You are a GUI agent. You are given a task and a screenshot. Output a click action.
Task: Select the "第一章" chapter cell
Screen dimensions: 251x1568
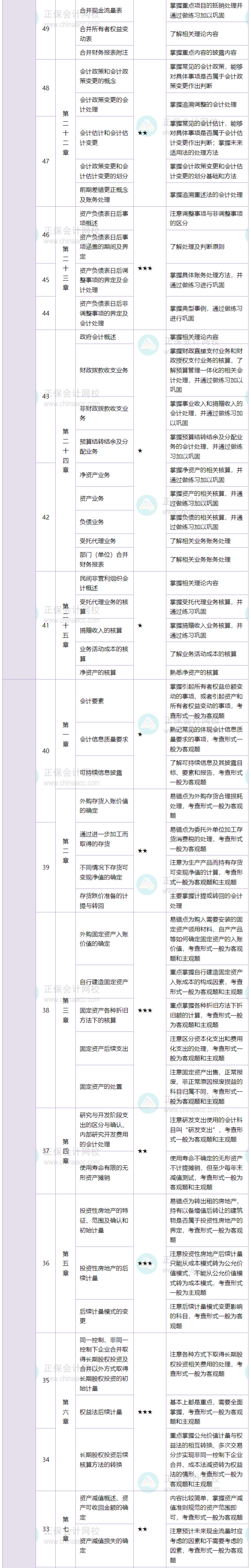[66, 734]
